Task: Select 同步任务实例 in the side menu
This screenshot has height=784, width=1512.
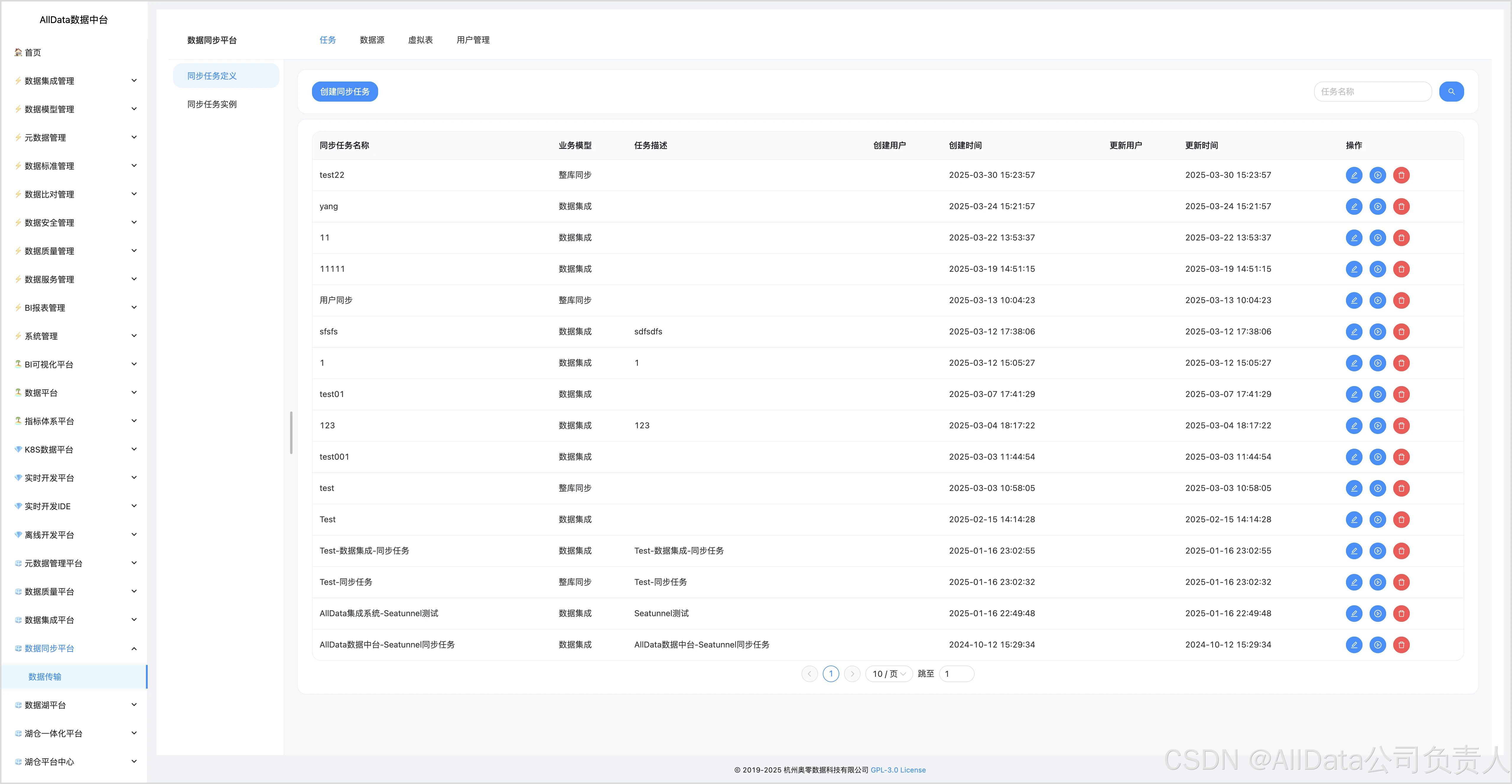Action: pyautogui.click(x=226, y=105)
